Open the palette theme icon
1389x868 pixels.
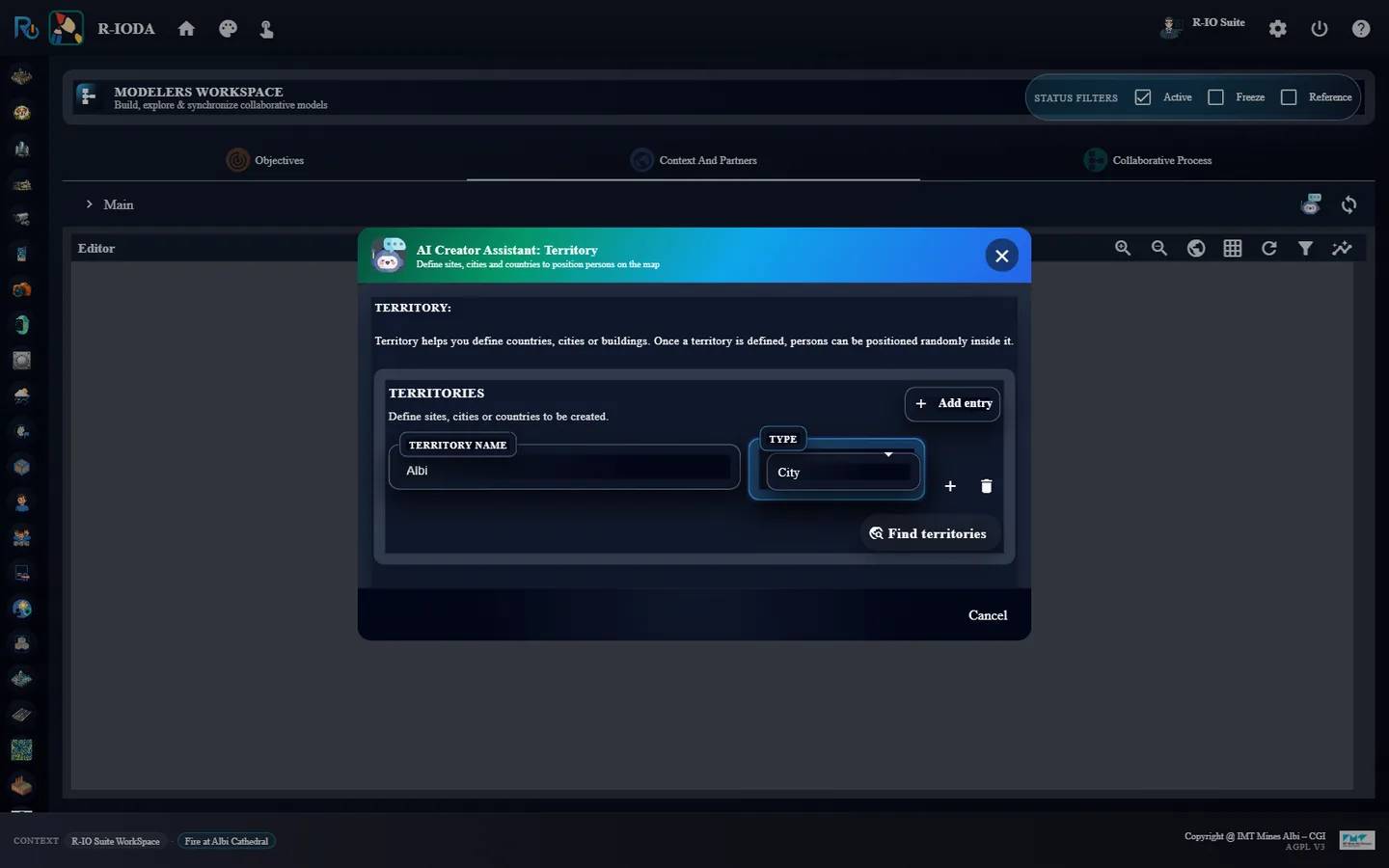(x=228, y=29)
